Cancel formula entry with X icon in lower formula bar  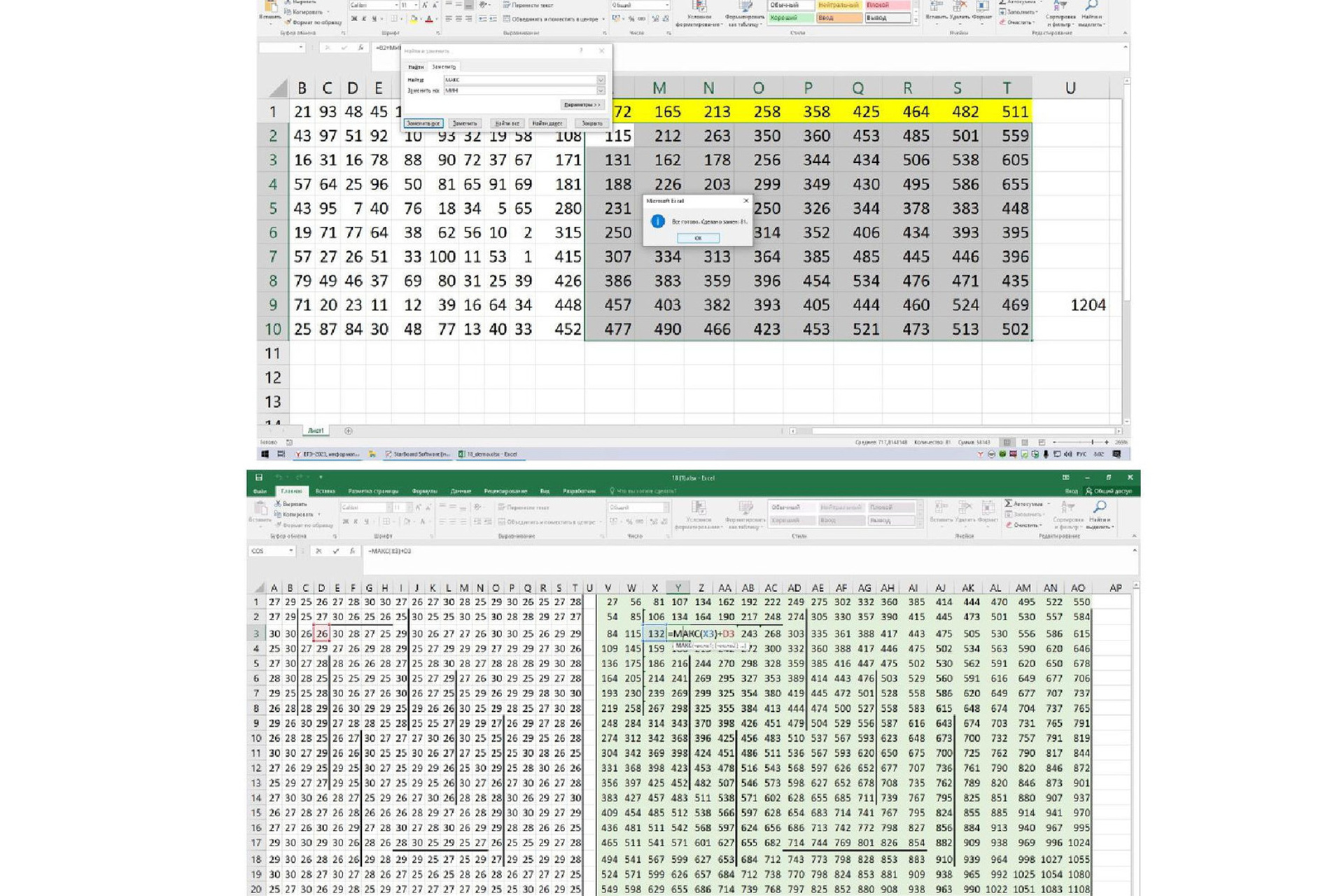click(318, 551)
